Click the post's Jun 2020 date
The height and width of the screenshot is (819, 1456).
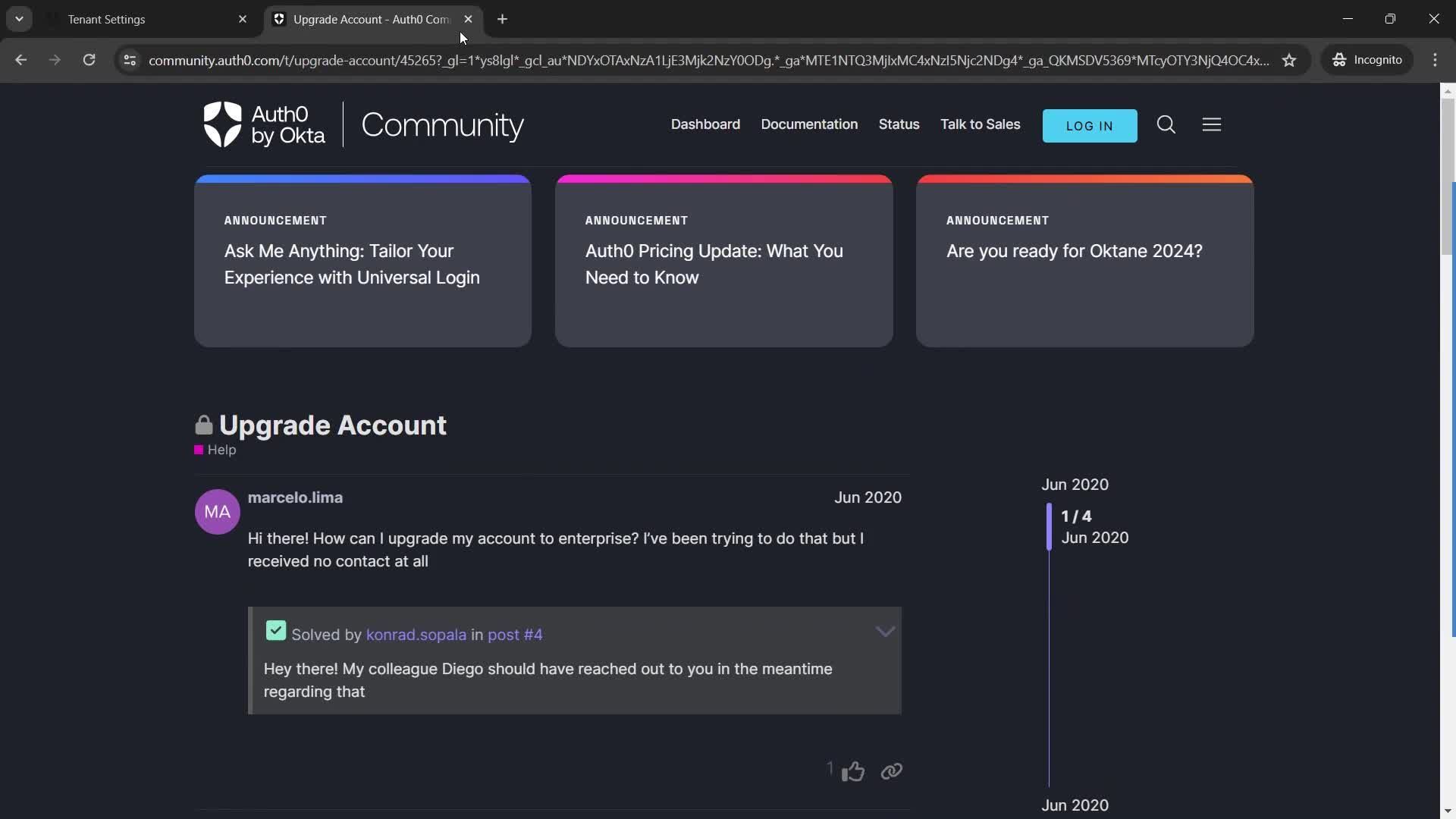868,497
